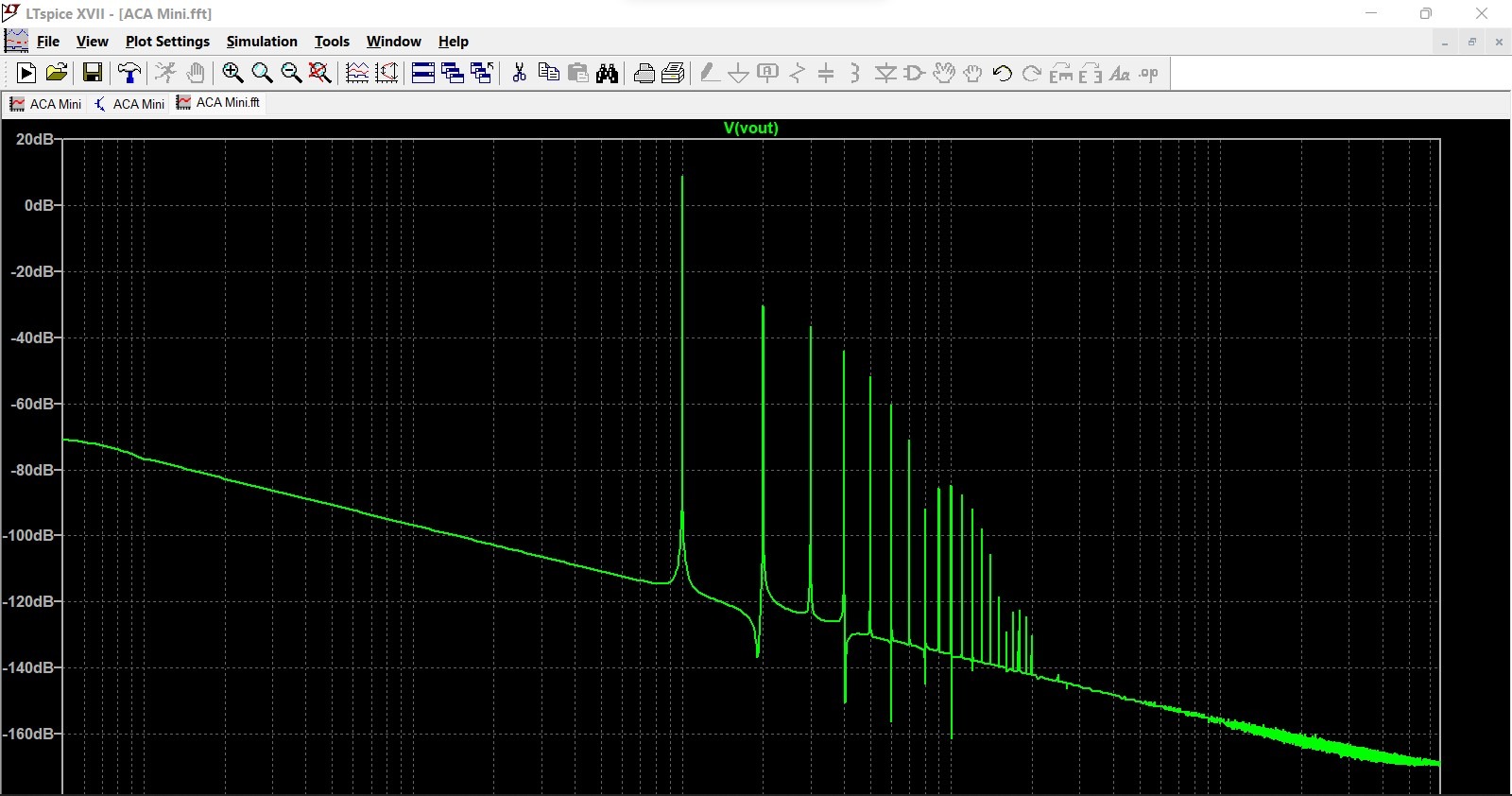1512x796 pixels.
Task: Click the Redo arrow icon
Action: click(1032, 73)
